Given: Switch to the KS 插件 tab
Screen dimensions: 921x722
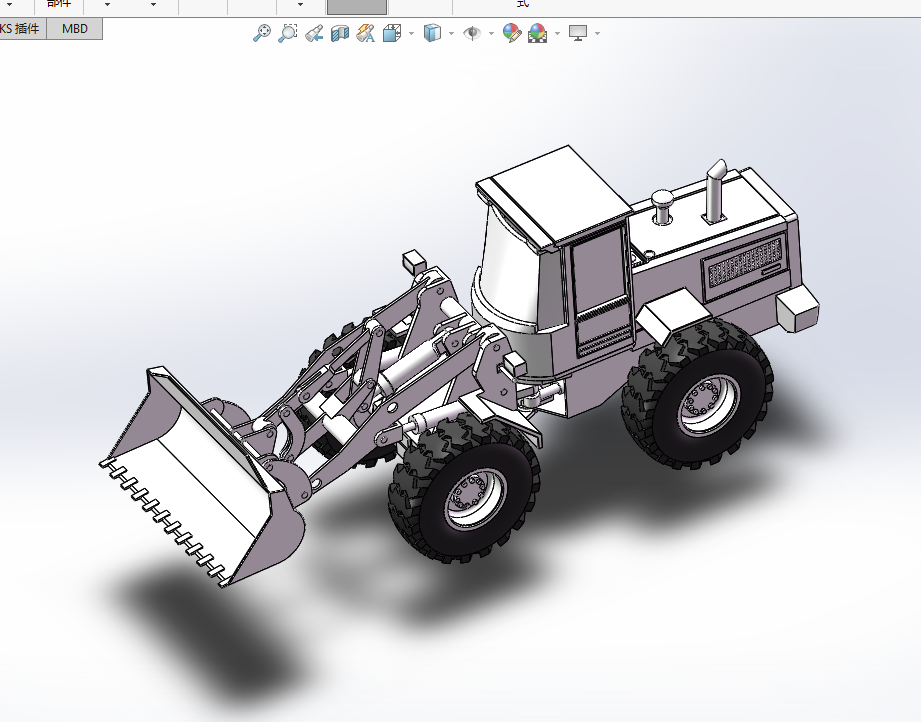Looking at the screenshot, I should click(22, 29).
